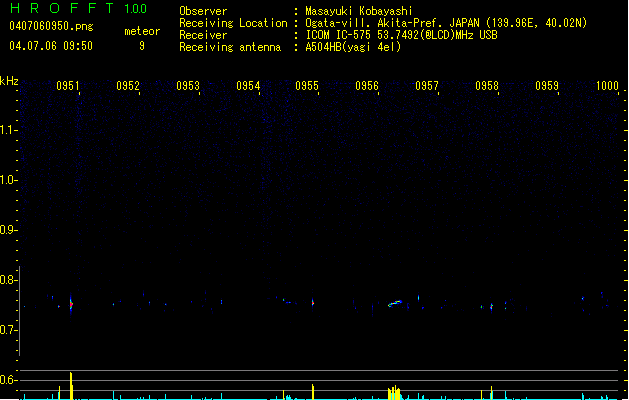Click the 'Receiving Location' field label
This screenshot has width=629, height=400.
pyautogui.click(x=233, y=23)
